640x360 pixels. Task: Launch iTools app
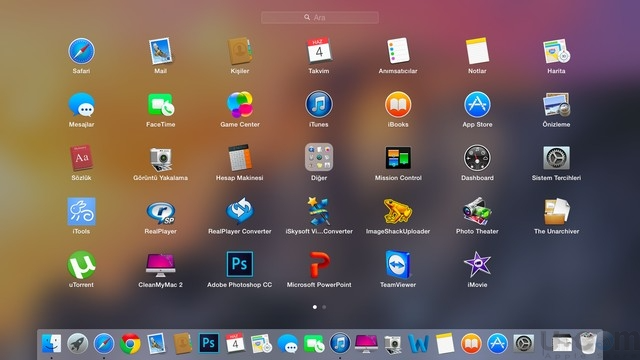tap(81, 211)
